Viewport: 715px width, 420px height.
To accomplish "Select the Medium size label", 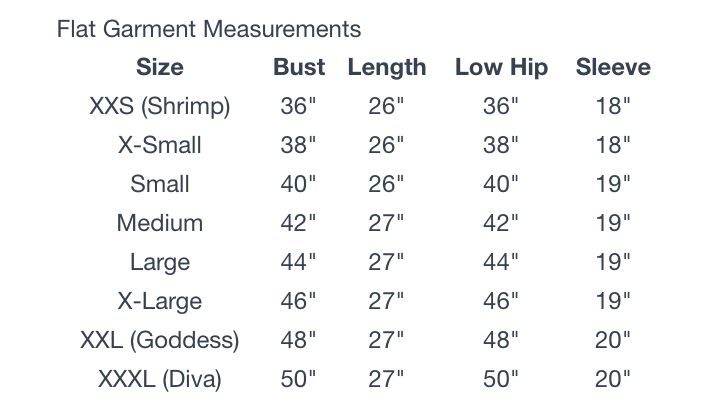I will [160, 223].
